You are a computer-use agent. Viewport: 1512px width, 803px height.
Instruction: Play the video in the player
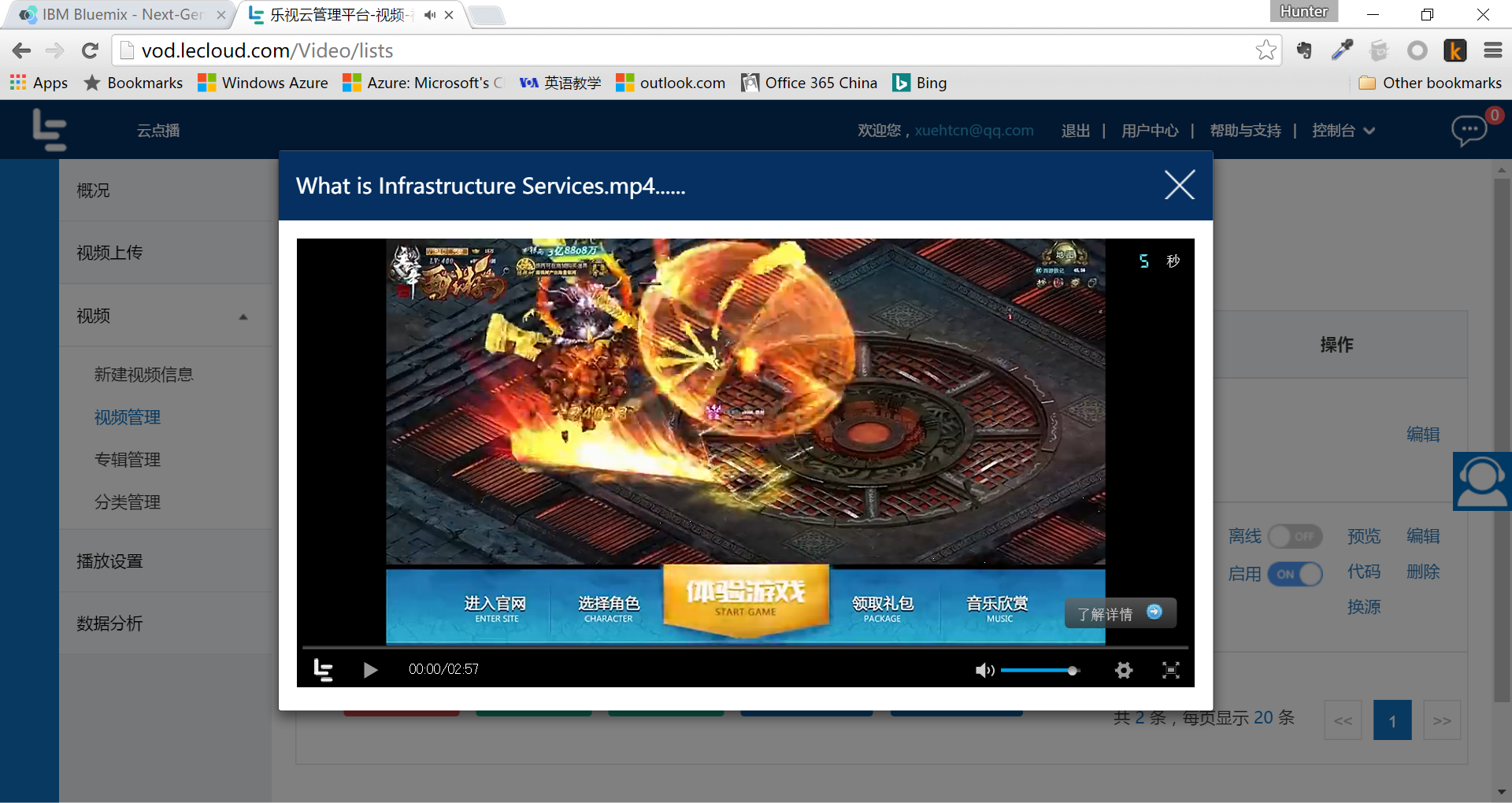(370, 670)
